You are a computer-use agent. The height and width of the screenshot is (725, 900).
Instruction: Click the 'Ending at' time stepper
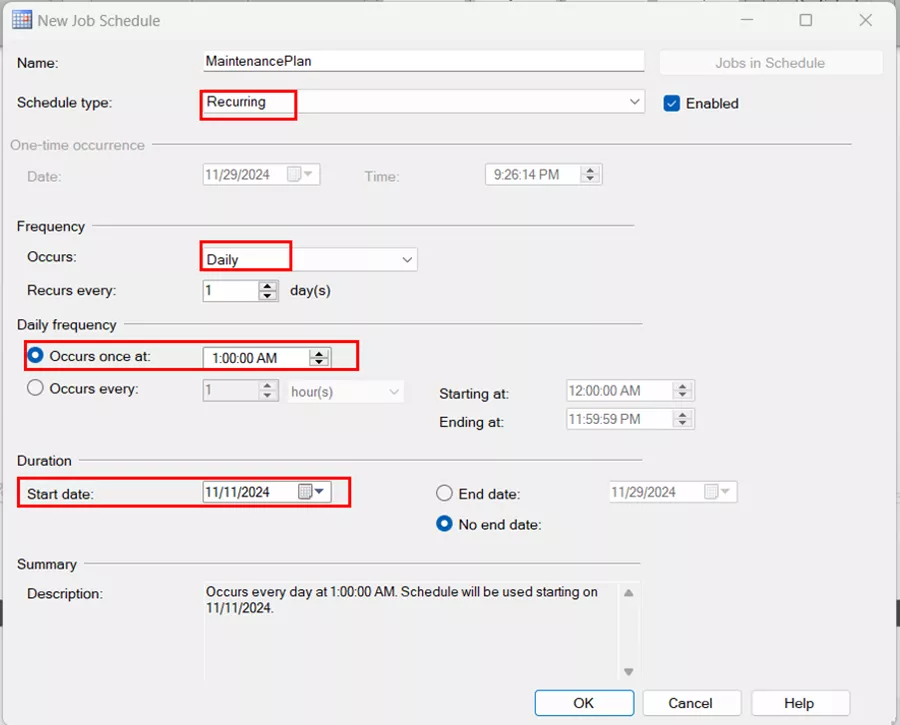682,419
